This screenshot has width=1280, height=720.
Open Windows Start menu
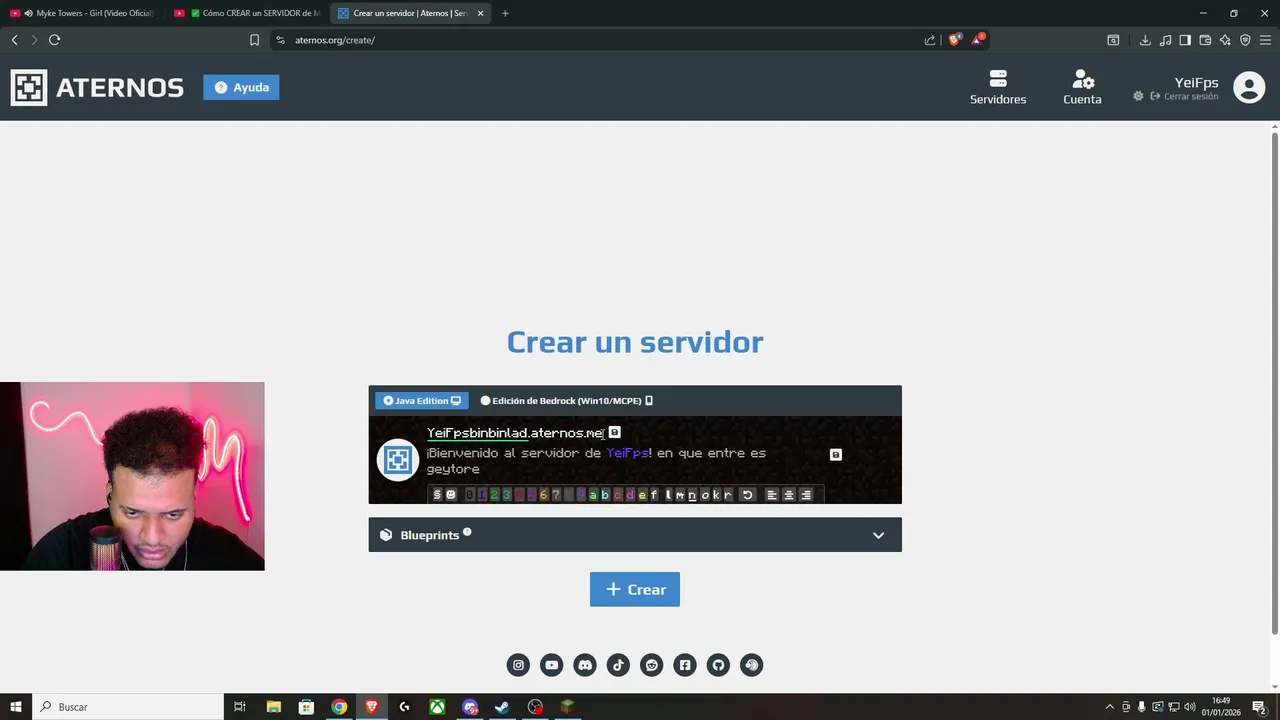click(15, 707)
